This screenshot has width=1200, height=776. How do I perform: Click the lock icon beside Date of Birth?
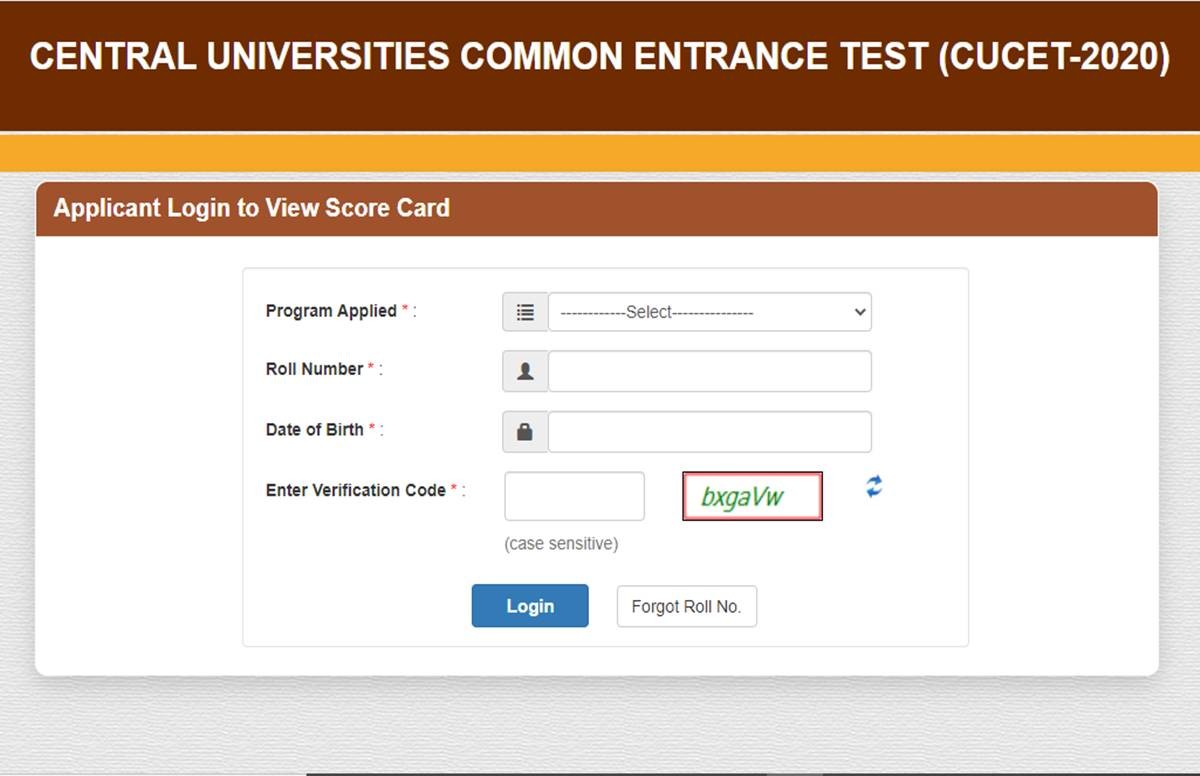pos(525,432)
